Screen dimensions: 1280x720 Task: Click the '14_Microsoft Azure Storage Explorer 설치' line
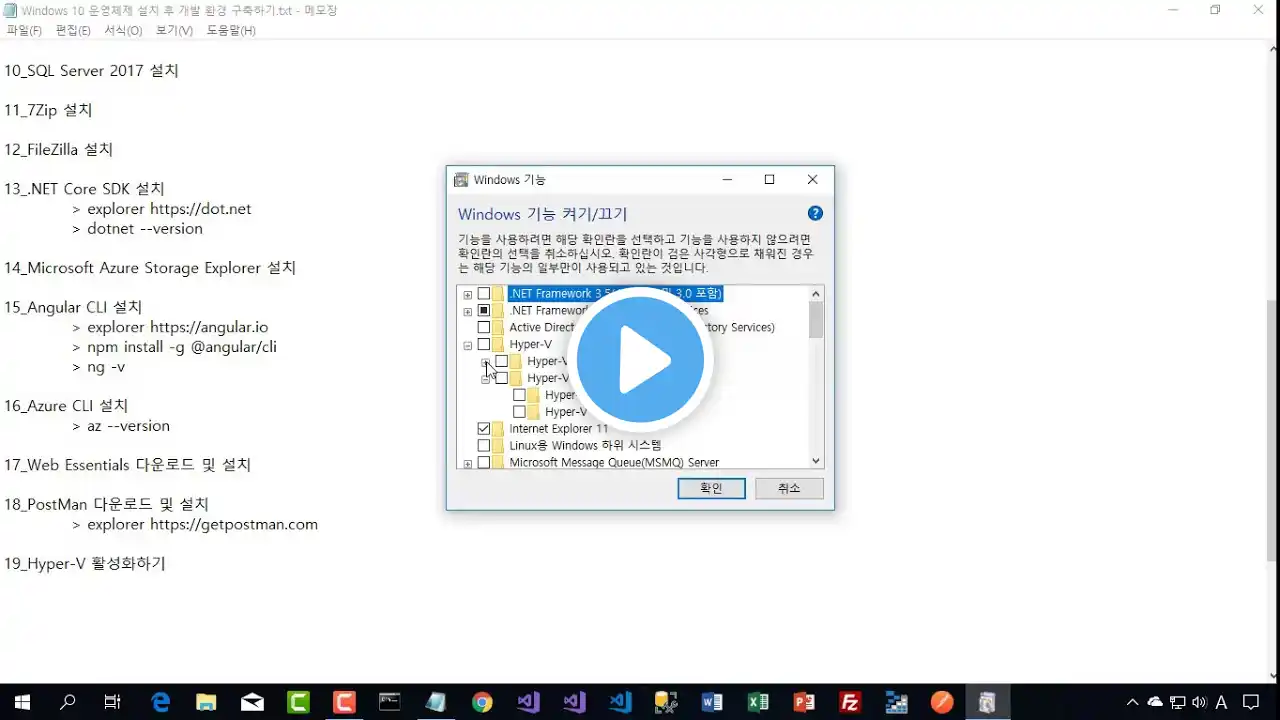coord(150,268)
